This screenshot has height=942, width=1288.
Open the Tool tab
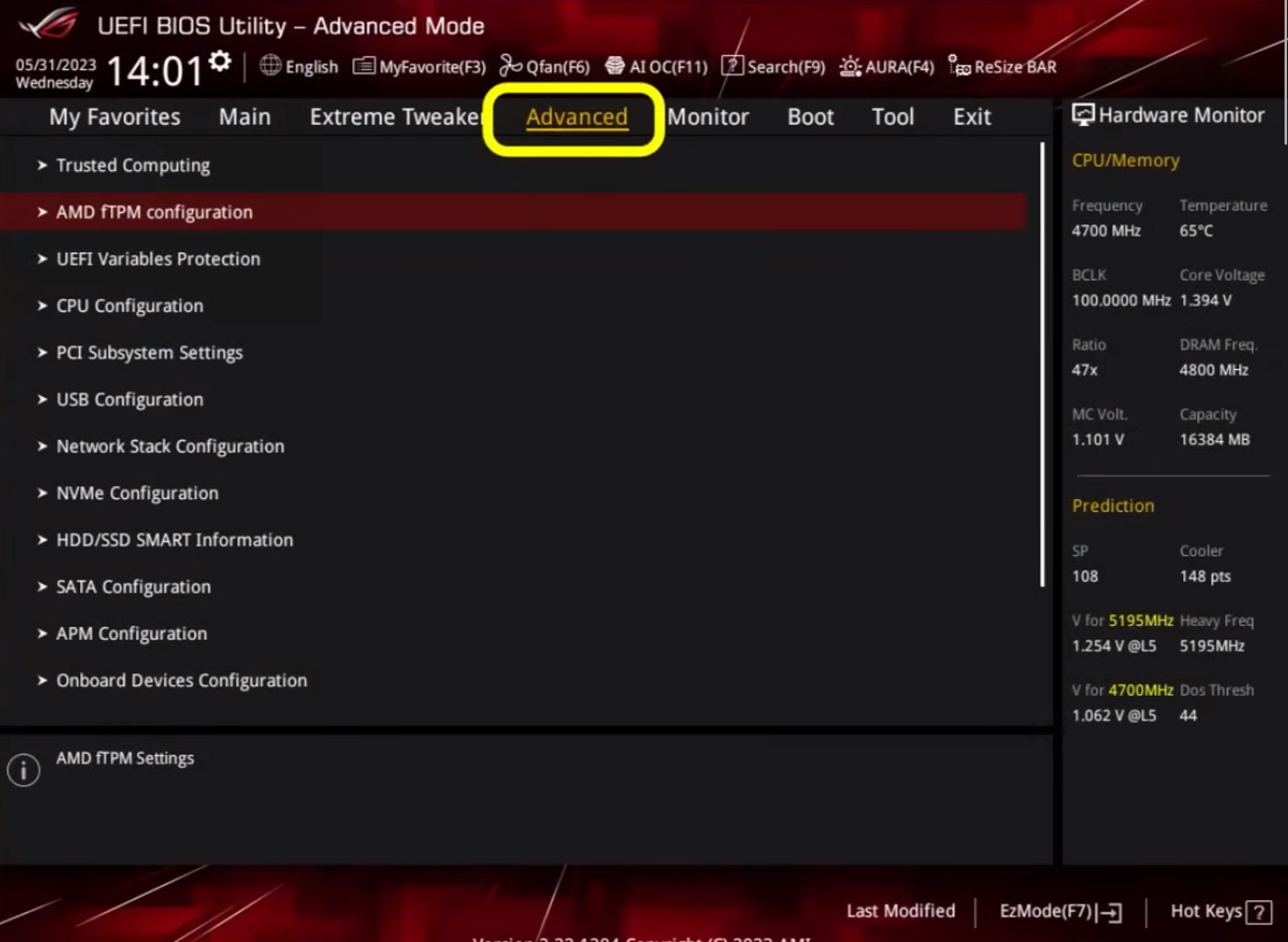pos(893,117)
